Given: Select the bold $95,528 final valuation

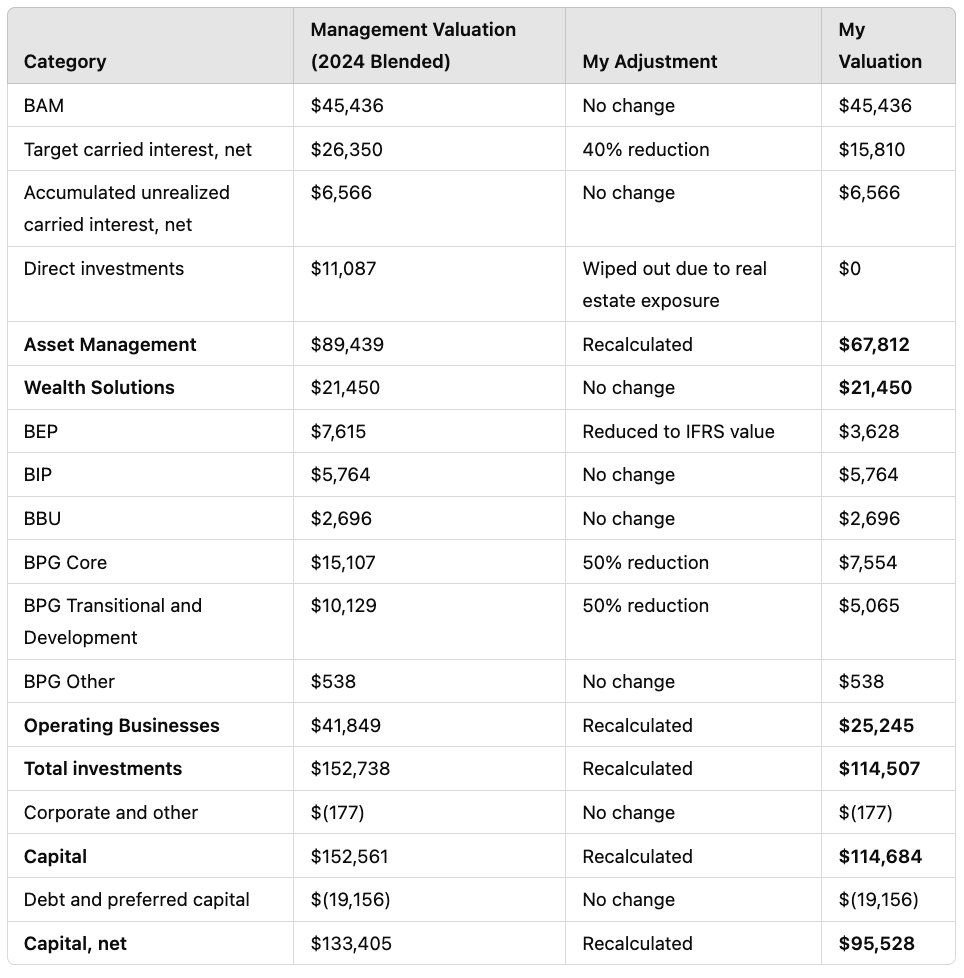Looking at the screenshot, I should point(876,943).
